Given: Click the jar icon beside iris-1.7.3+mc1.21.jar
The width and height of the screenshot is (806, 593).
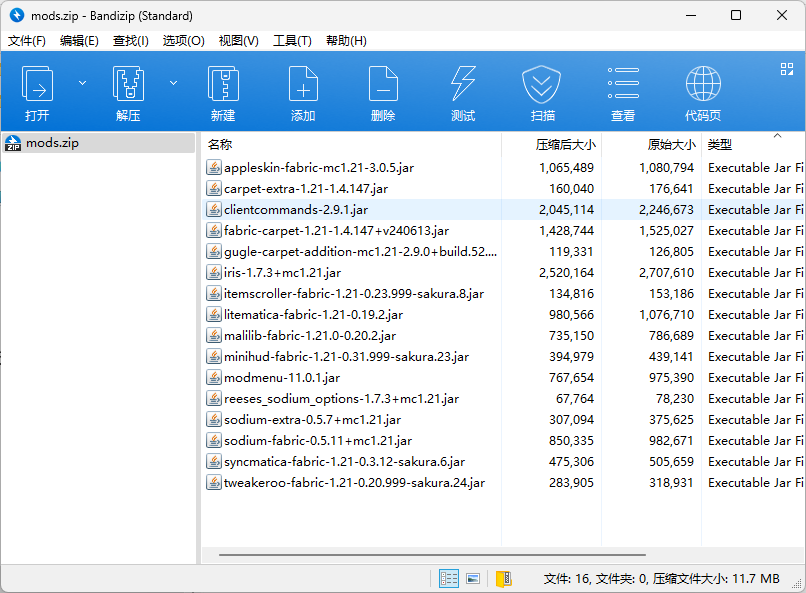Looking at the screenshot, I should pyautogui.click(x=213, y=272).
